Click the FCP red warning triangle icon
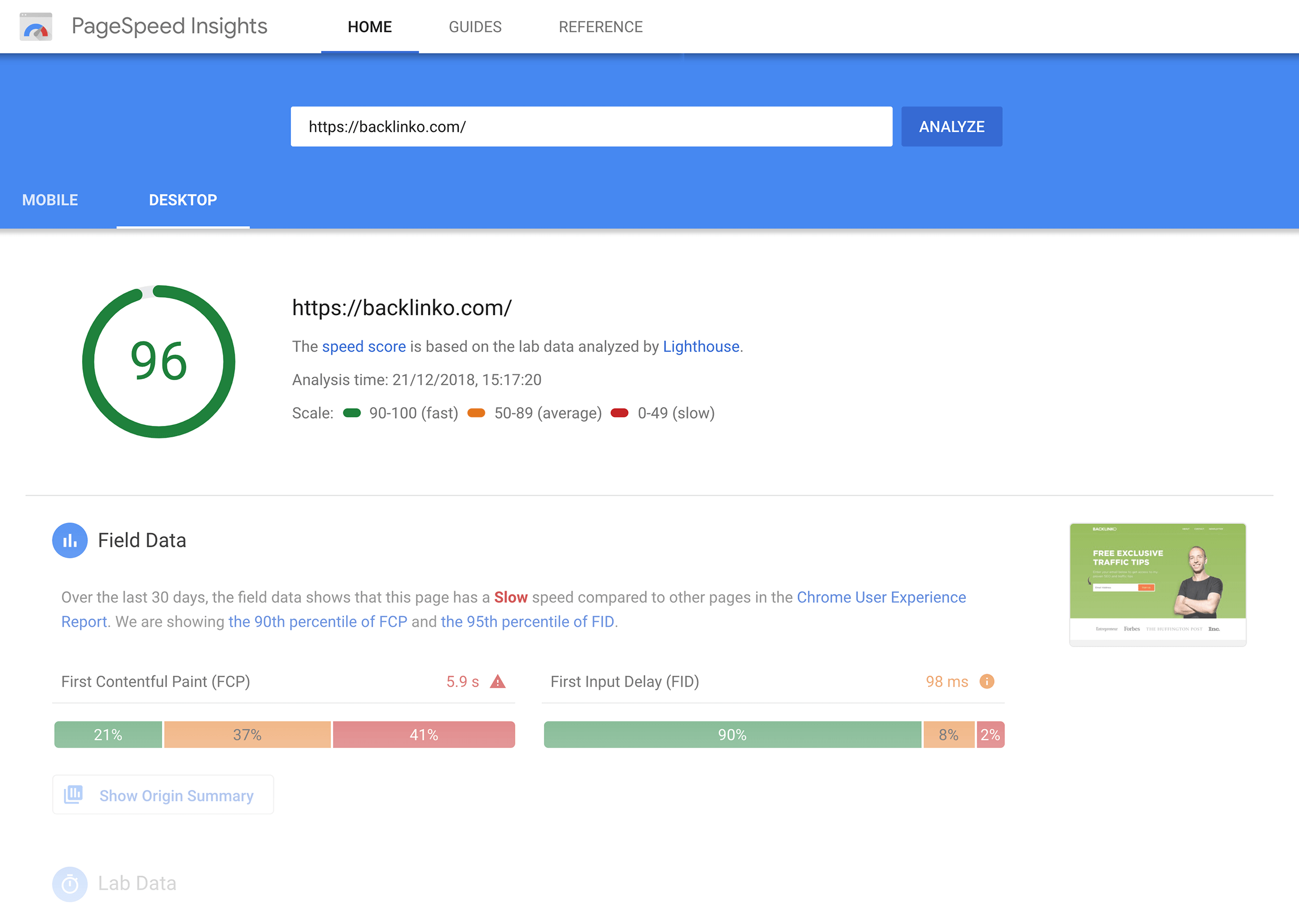 coord(497,681)
